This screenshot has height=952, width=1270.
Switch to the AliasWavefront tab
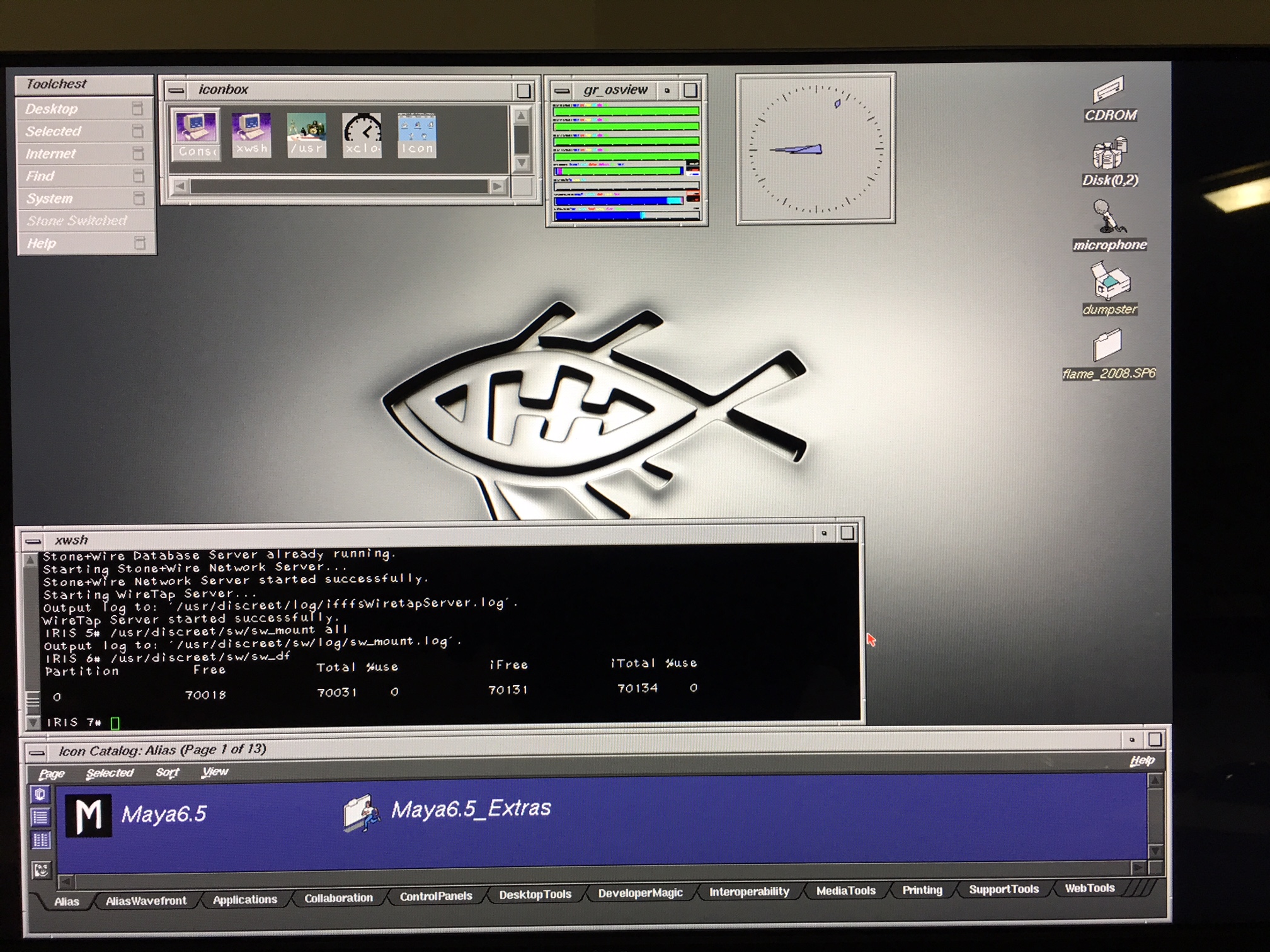point(146,901)
